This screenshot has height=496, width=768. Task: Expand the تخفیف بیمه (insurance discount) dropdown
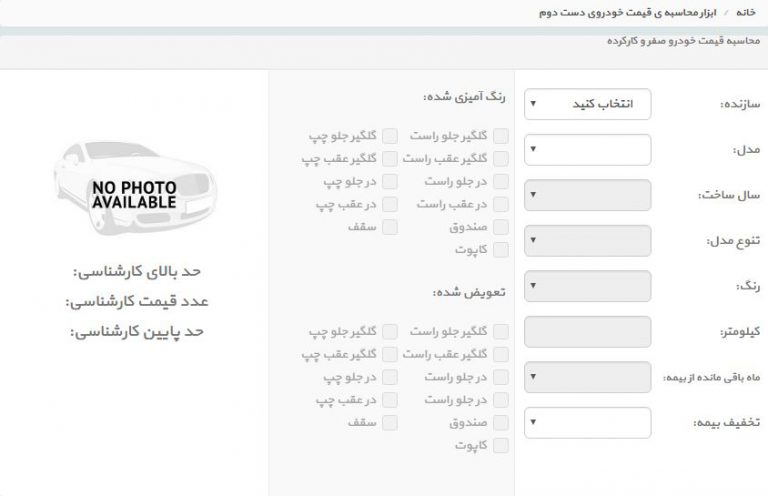coord(587,422)
